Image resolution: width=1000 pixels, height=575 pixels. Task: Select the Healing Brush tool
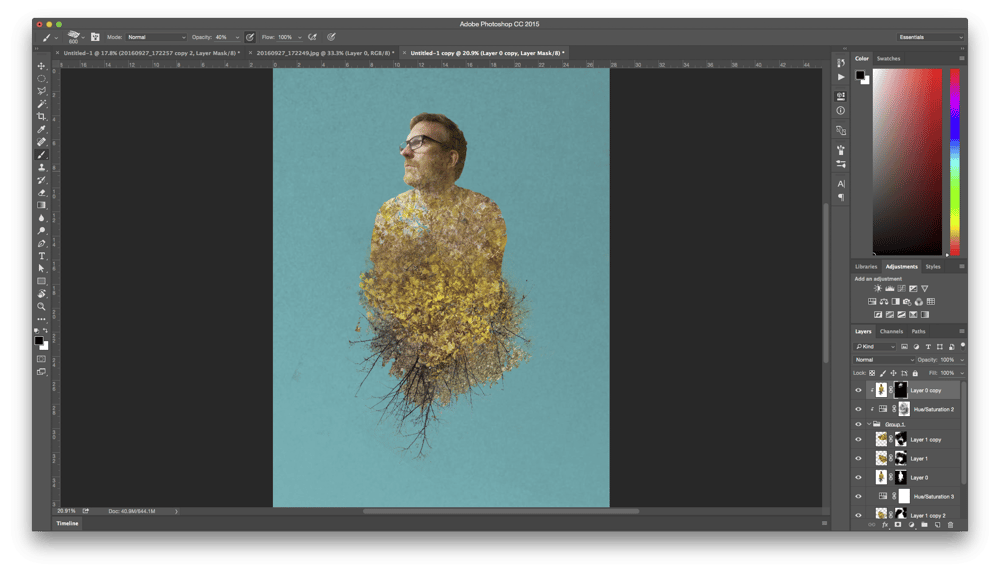(41, 142)
